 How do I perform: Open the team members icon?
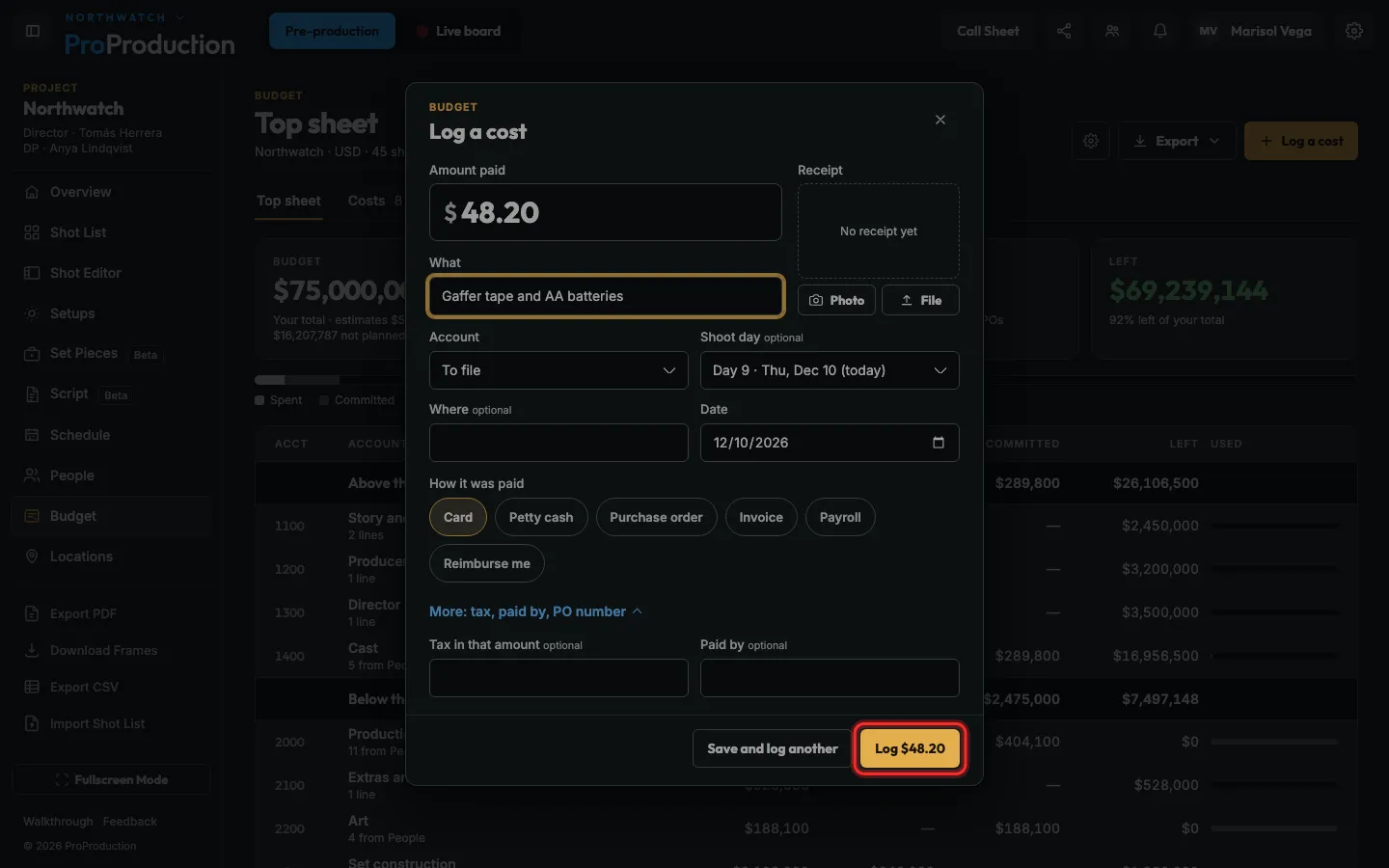click(1112, 31)
